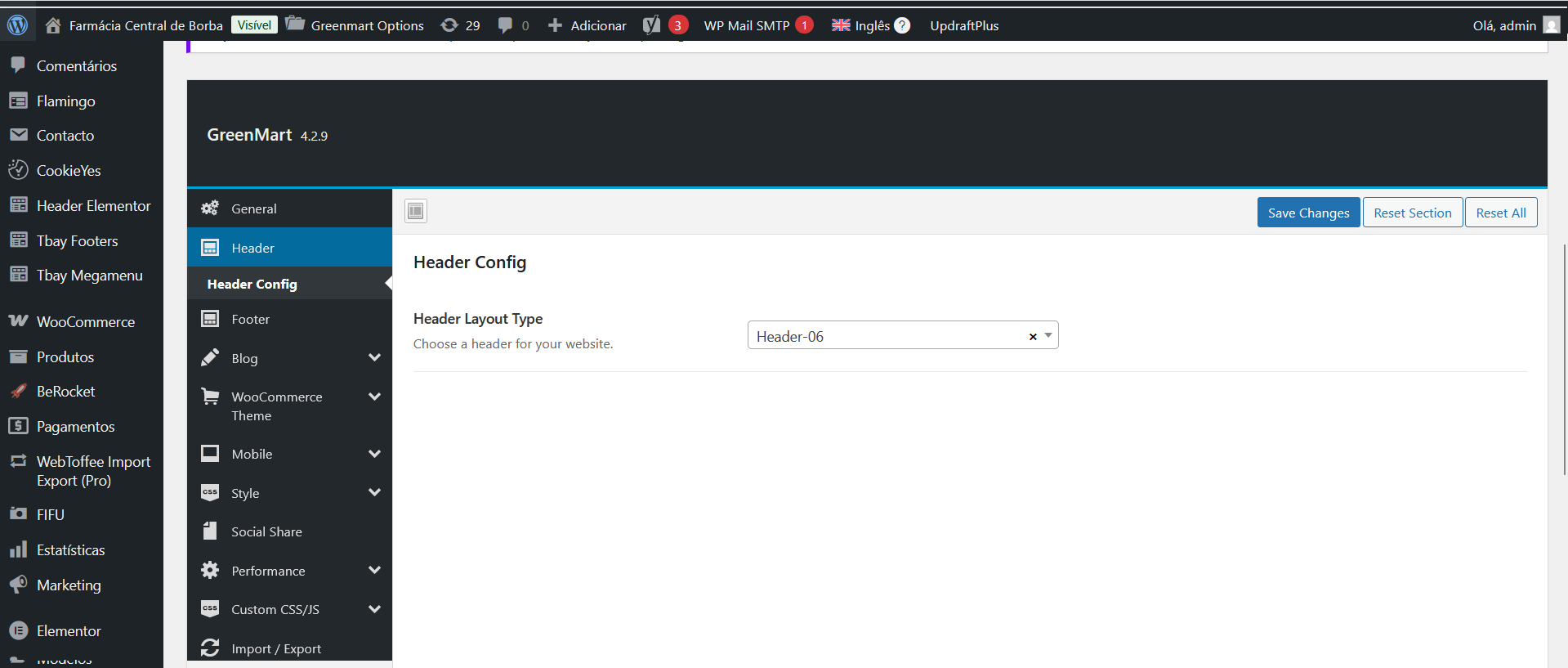The width and height of the screenshot is (1568, 668).
Task: Open UpdraftPlus in the admin bar
Action: pos(964,25)
